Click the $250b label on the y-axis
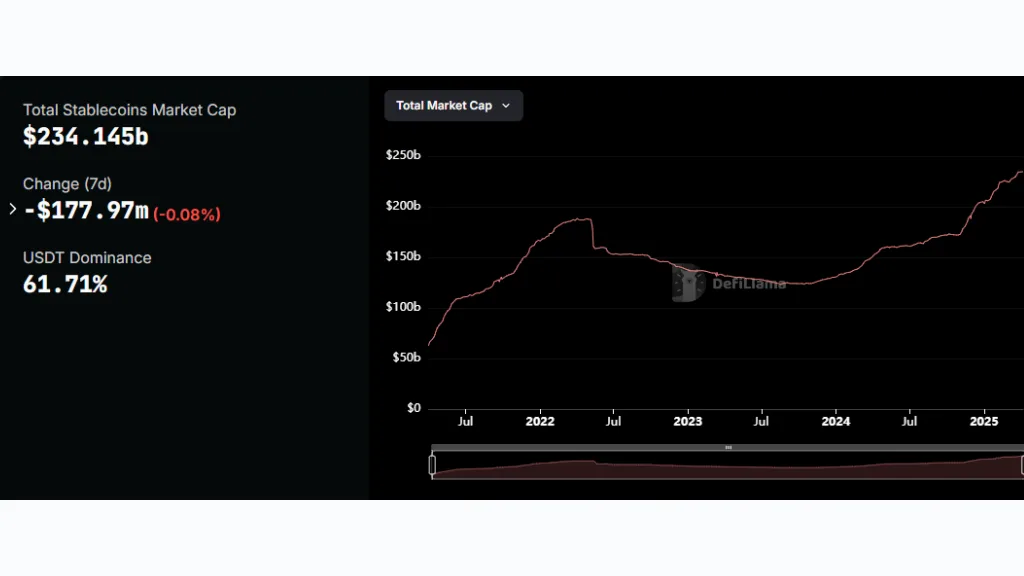The width and height of the screenshot is (1024, 576). tap(403, 156)
